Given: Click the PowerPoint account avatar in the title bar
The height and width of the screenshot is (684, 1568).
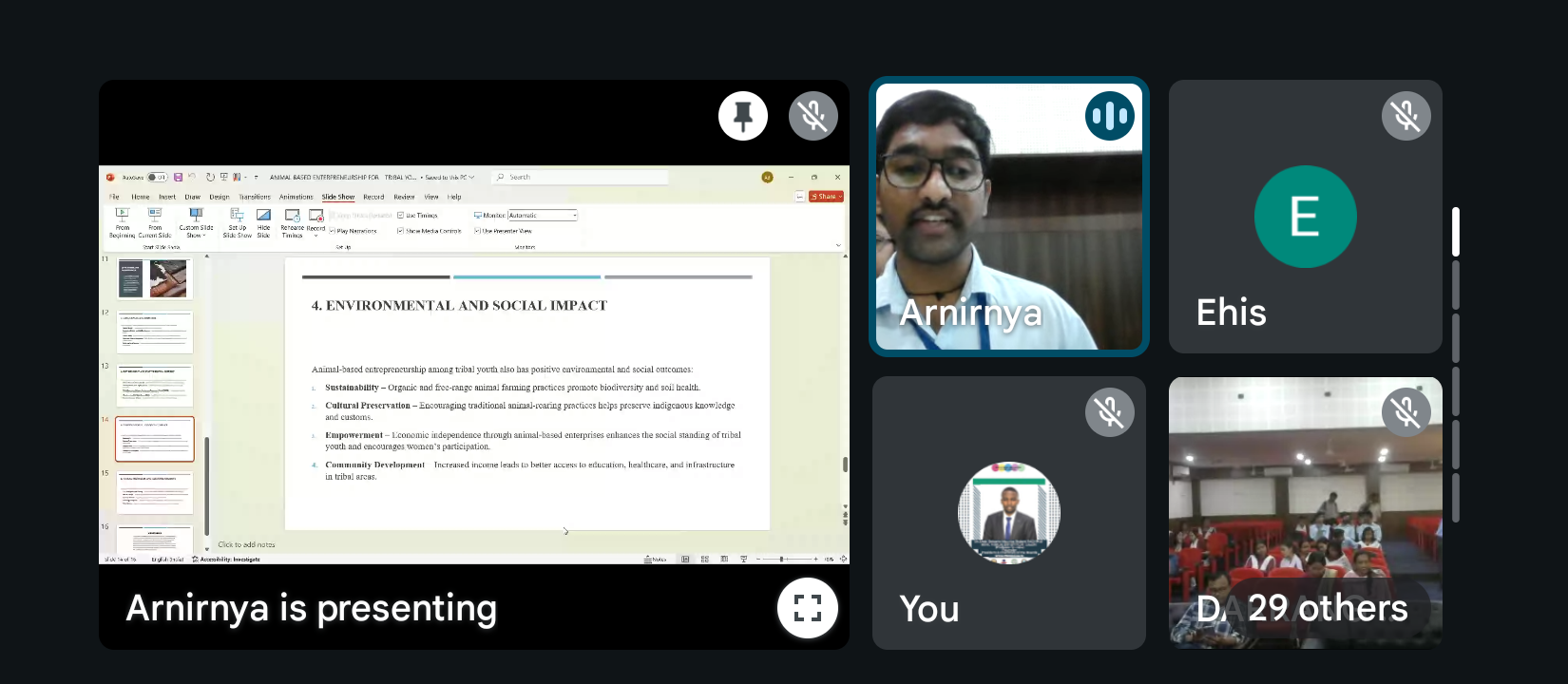Looking at the screenshot, I should point(767,178).
